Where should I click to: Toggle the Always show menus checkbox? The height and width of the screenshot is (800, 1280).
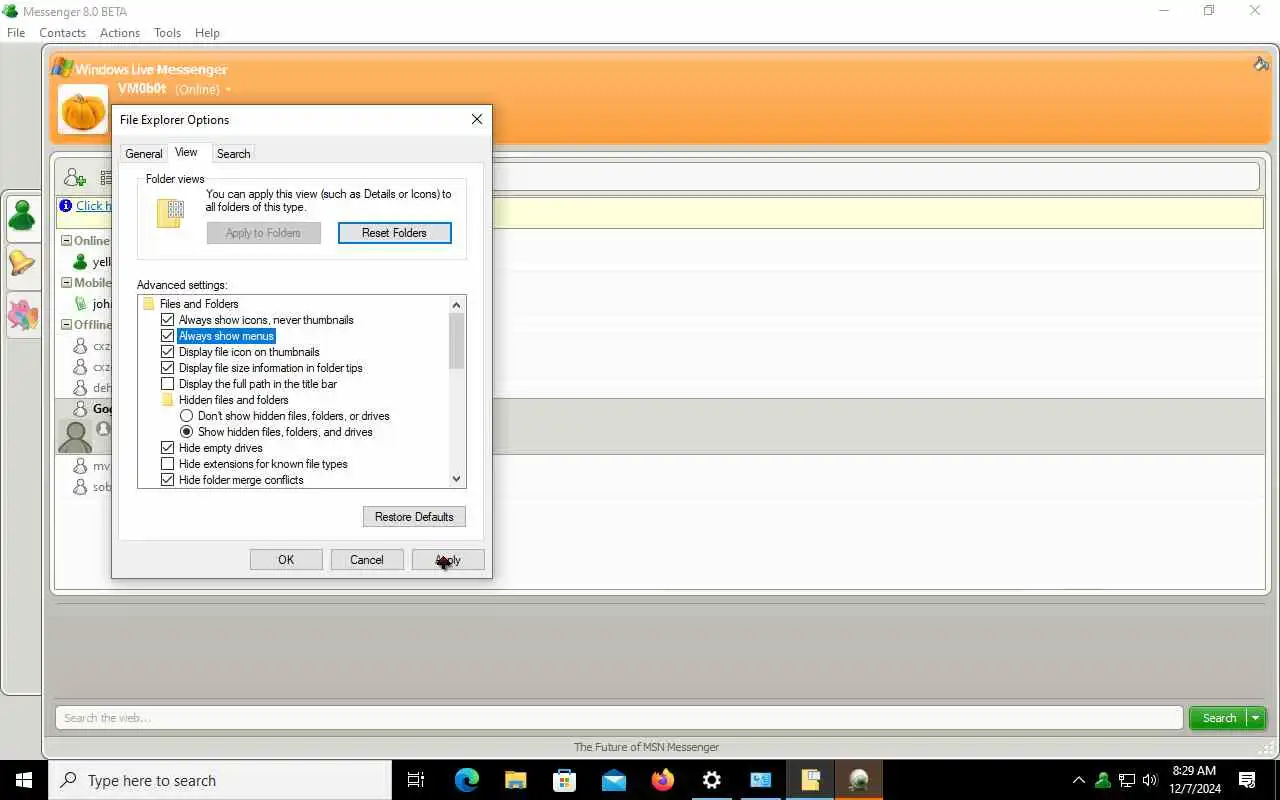point(168,336)
